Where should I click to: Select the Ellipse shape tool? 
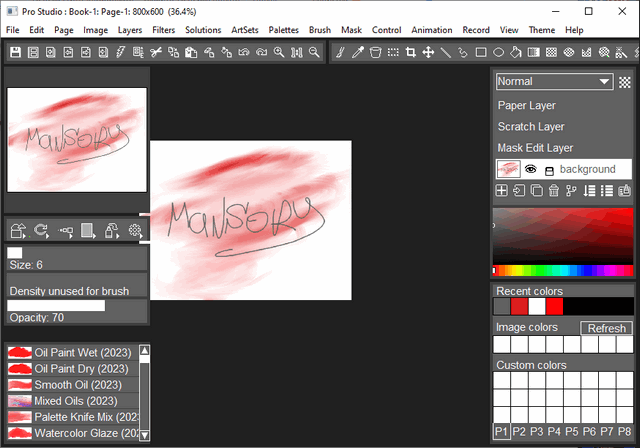pos(498,52)
